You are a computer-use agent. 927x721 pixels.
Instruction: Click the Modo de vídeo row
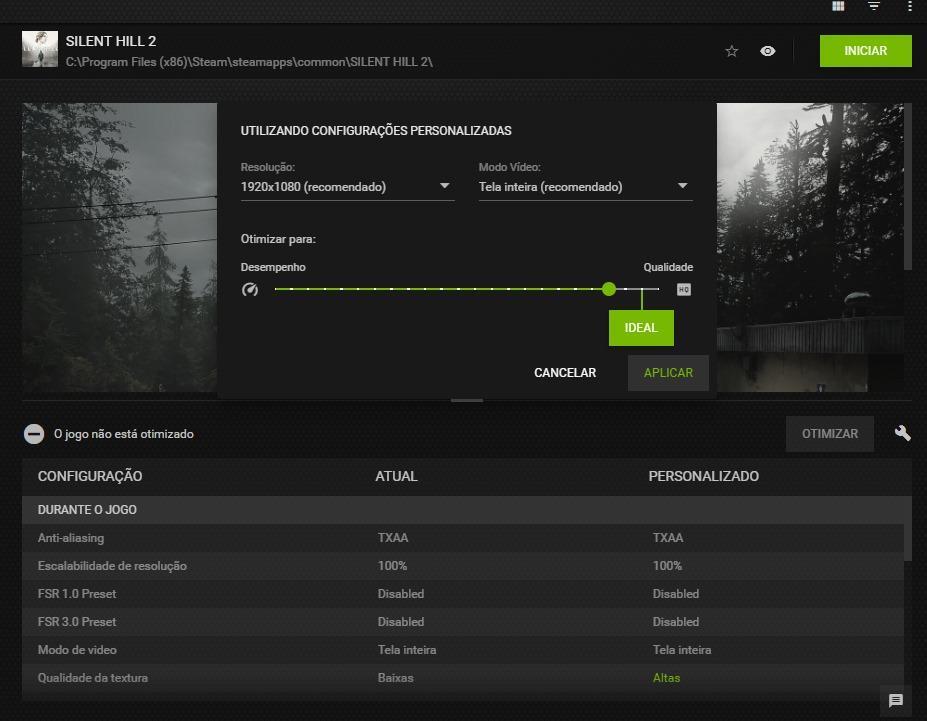pos(463,649)
